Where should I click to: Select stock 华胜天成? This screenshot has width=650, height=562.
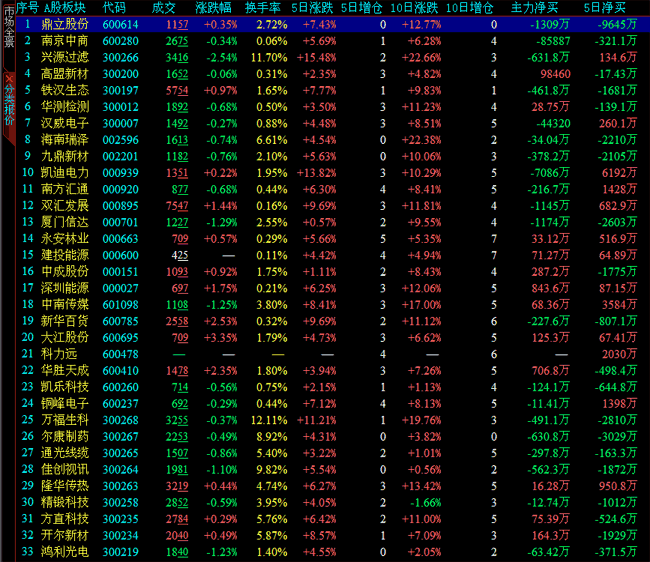65,371
